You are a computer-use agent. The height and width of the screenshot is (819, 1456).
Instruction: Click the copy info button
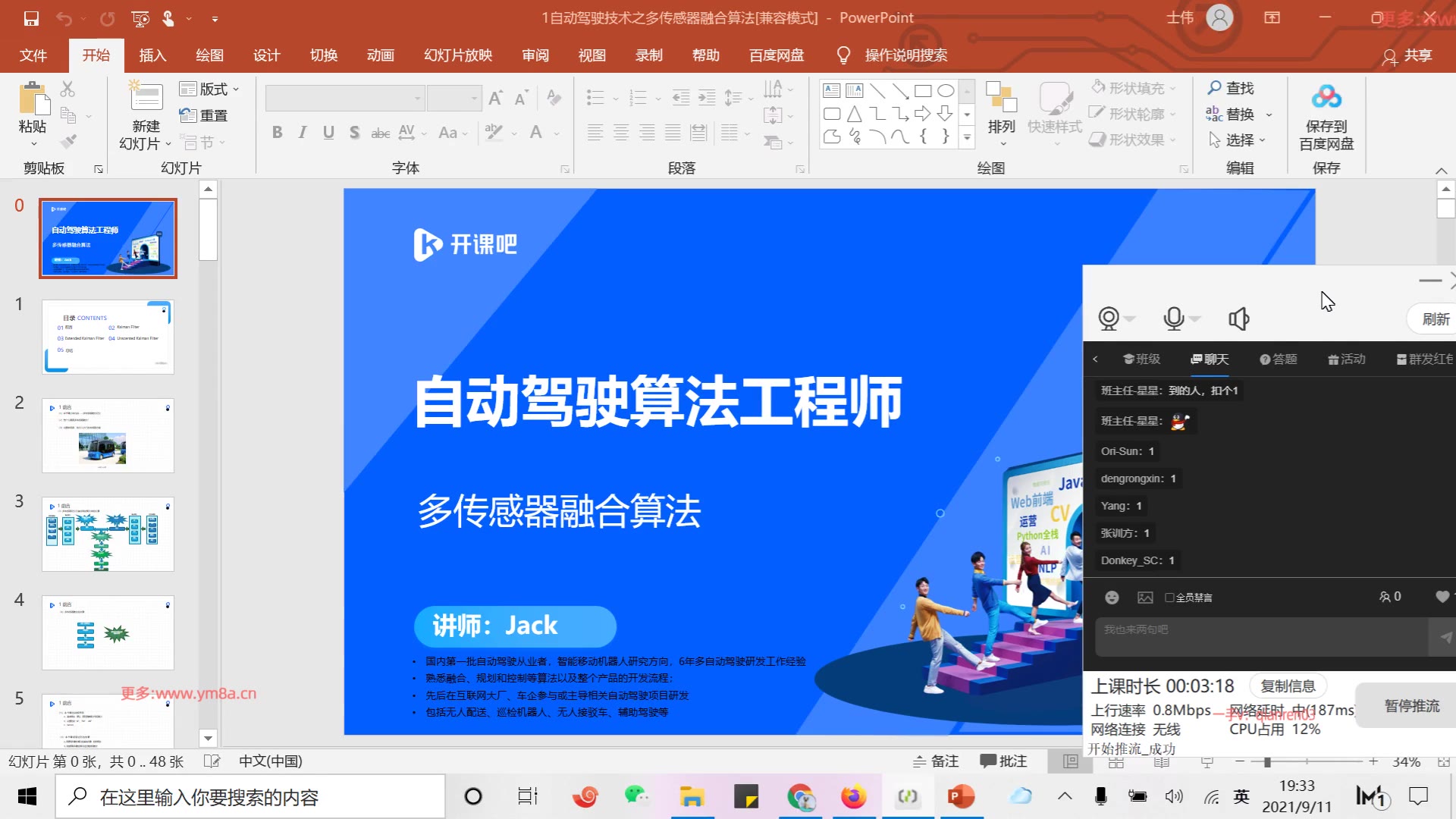[x=1288, y=686]
